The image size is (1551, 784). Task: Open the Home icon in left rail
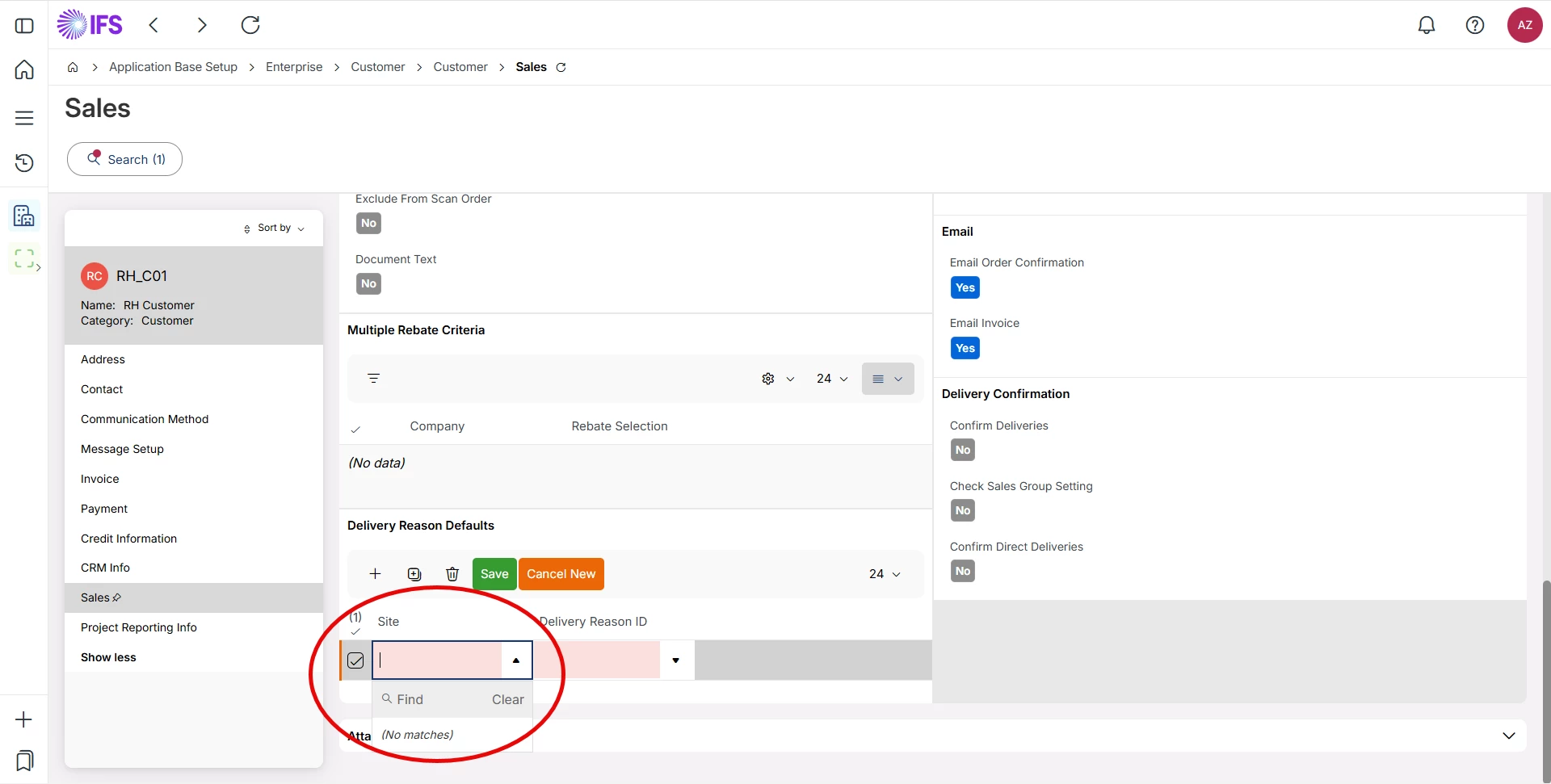pyautogui.click(x=24, y=69)
